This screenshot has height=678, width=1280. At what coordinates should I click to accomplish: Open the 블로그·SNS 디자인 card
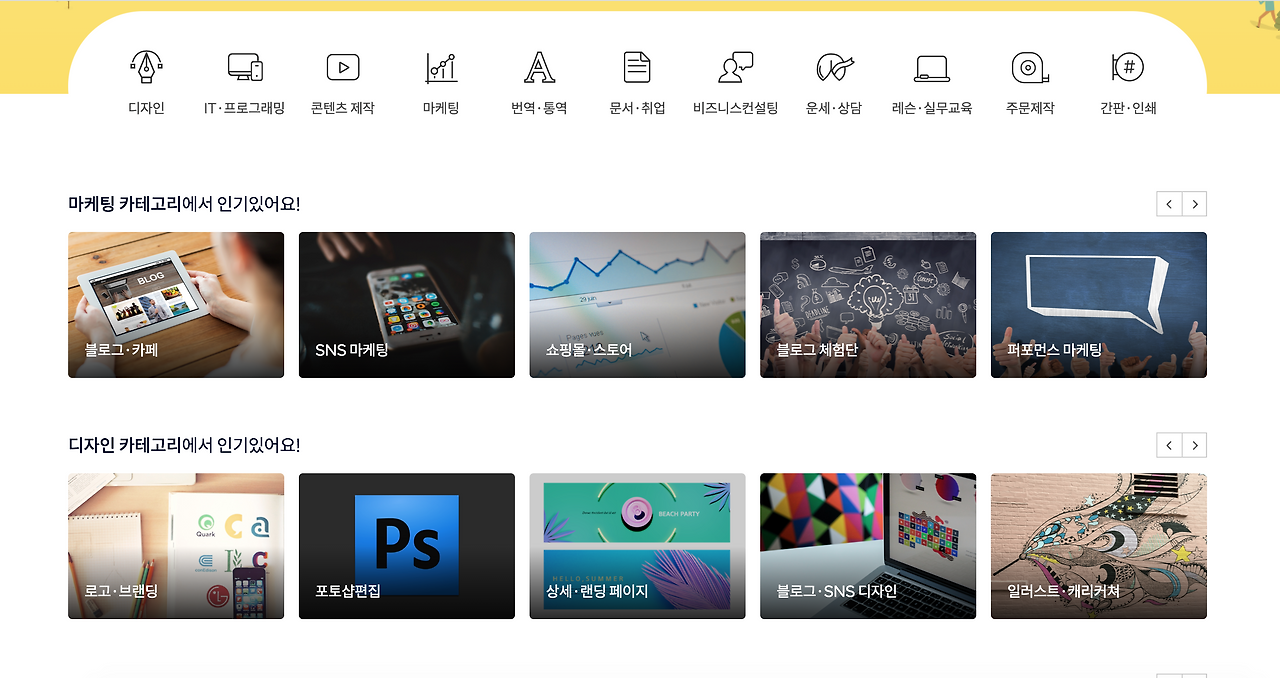868,546
